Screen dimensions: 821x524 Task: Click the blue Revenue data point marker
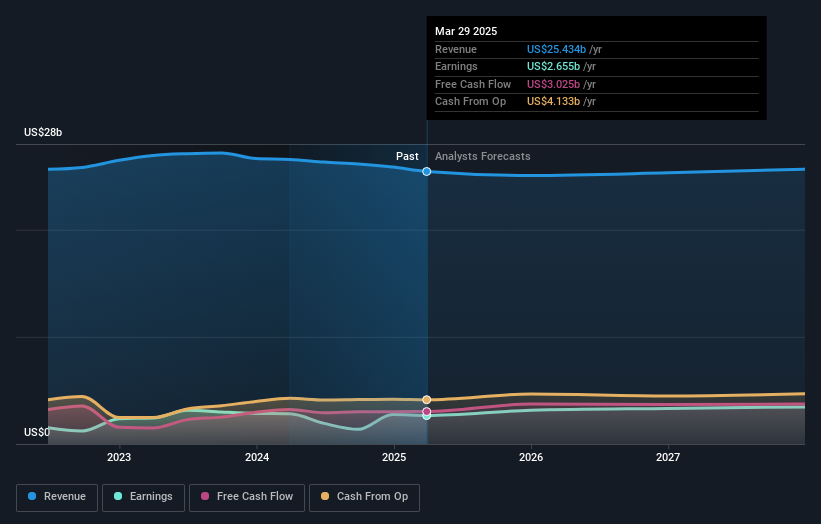427,172
